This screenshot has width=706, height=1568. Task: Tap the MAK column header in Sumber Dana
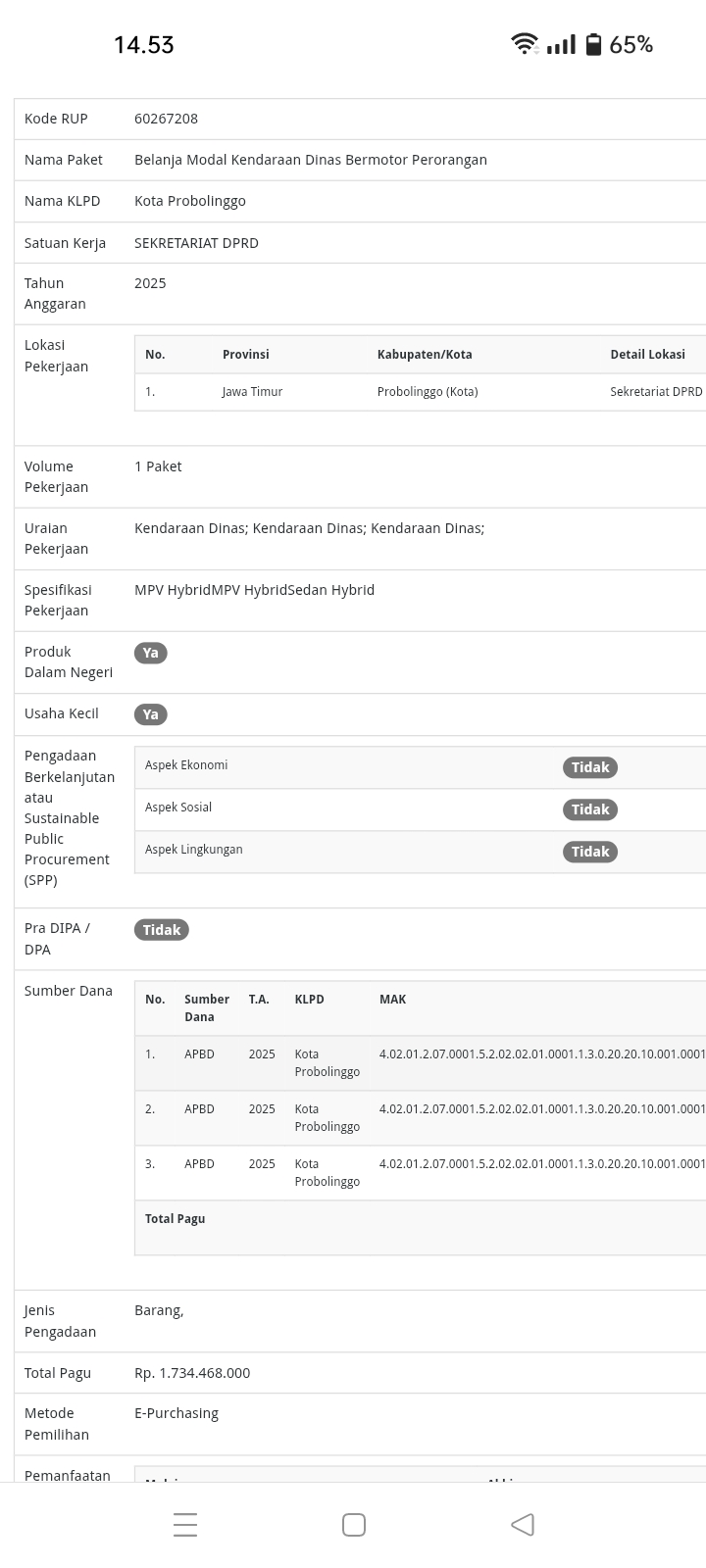pos(392,999)
